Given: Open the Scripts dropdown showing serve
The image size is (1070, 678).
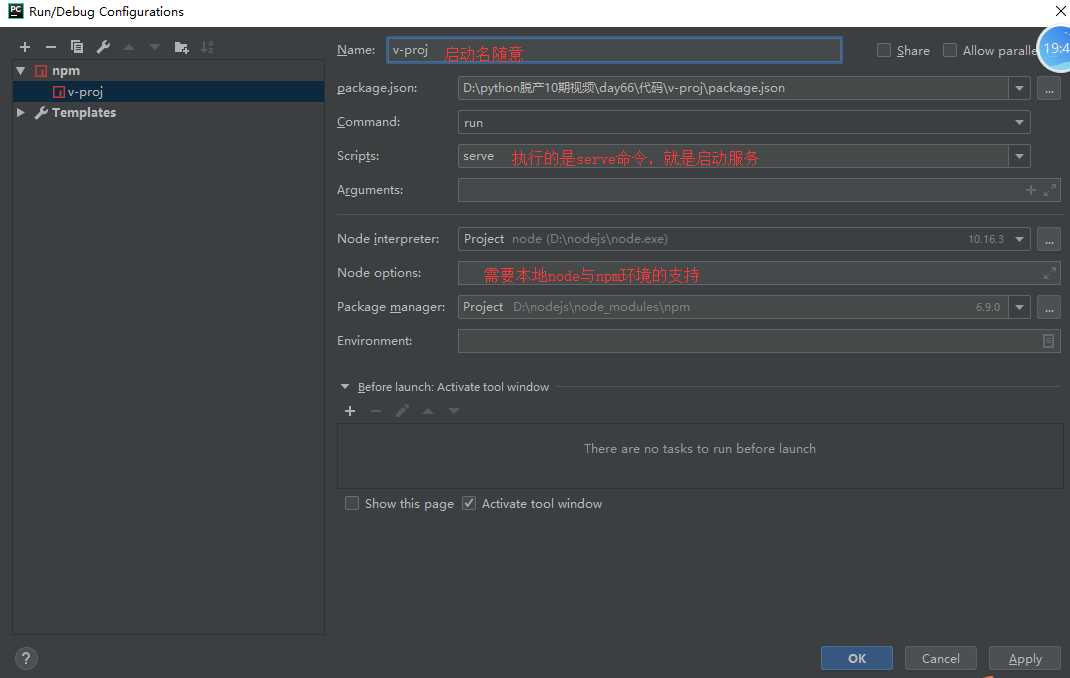Looking at the screenshot, I should click(x=1020, y=156).
